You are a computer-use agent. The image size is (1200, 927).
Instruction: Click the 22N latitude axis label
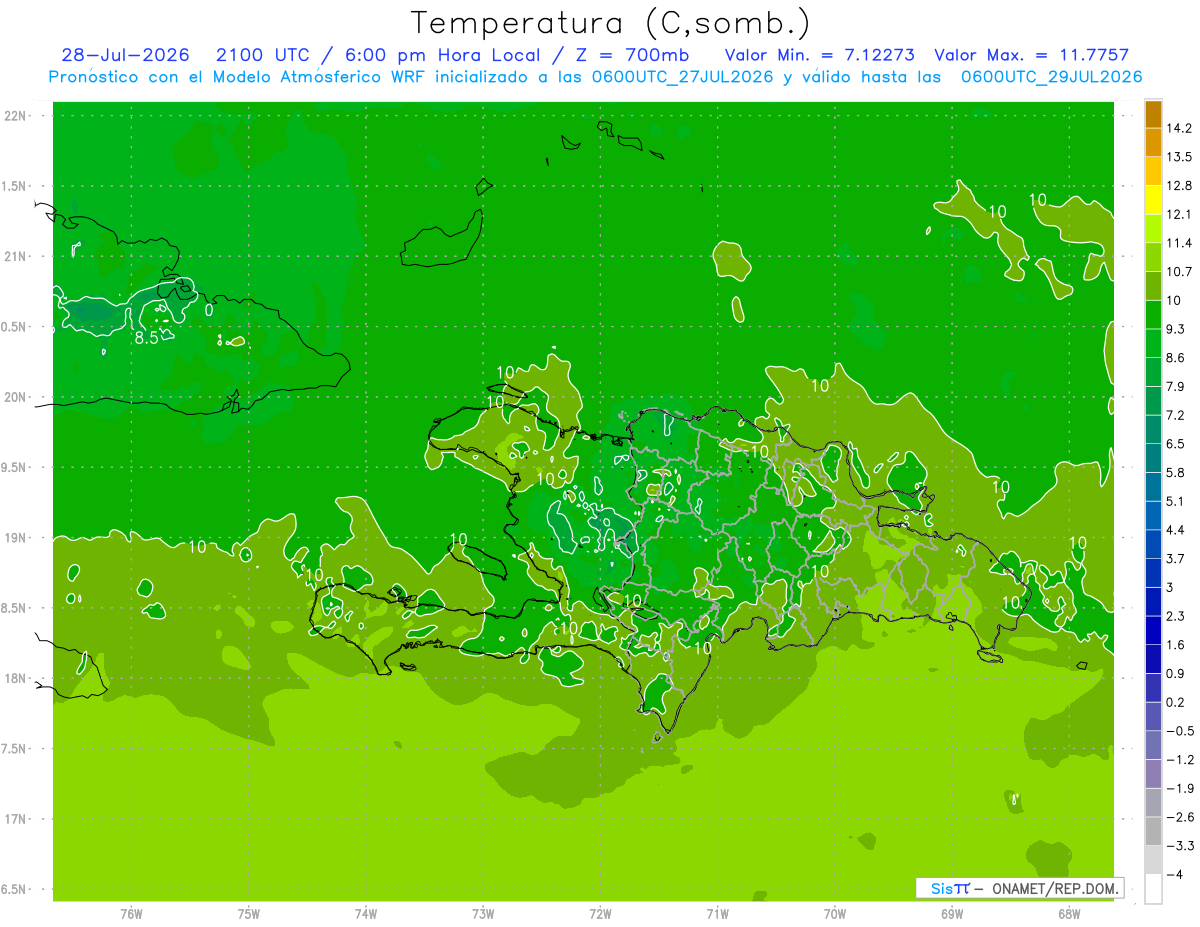(x=16, y=116)
